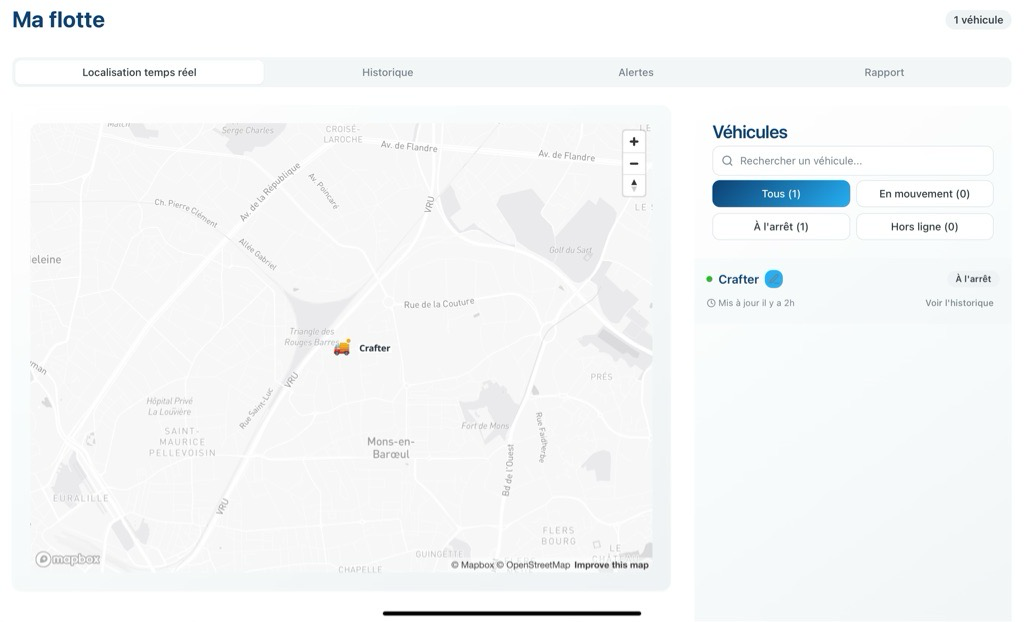Open the Rapport tab

click(x=884, y=73)
